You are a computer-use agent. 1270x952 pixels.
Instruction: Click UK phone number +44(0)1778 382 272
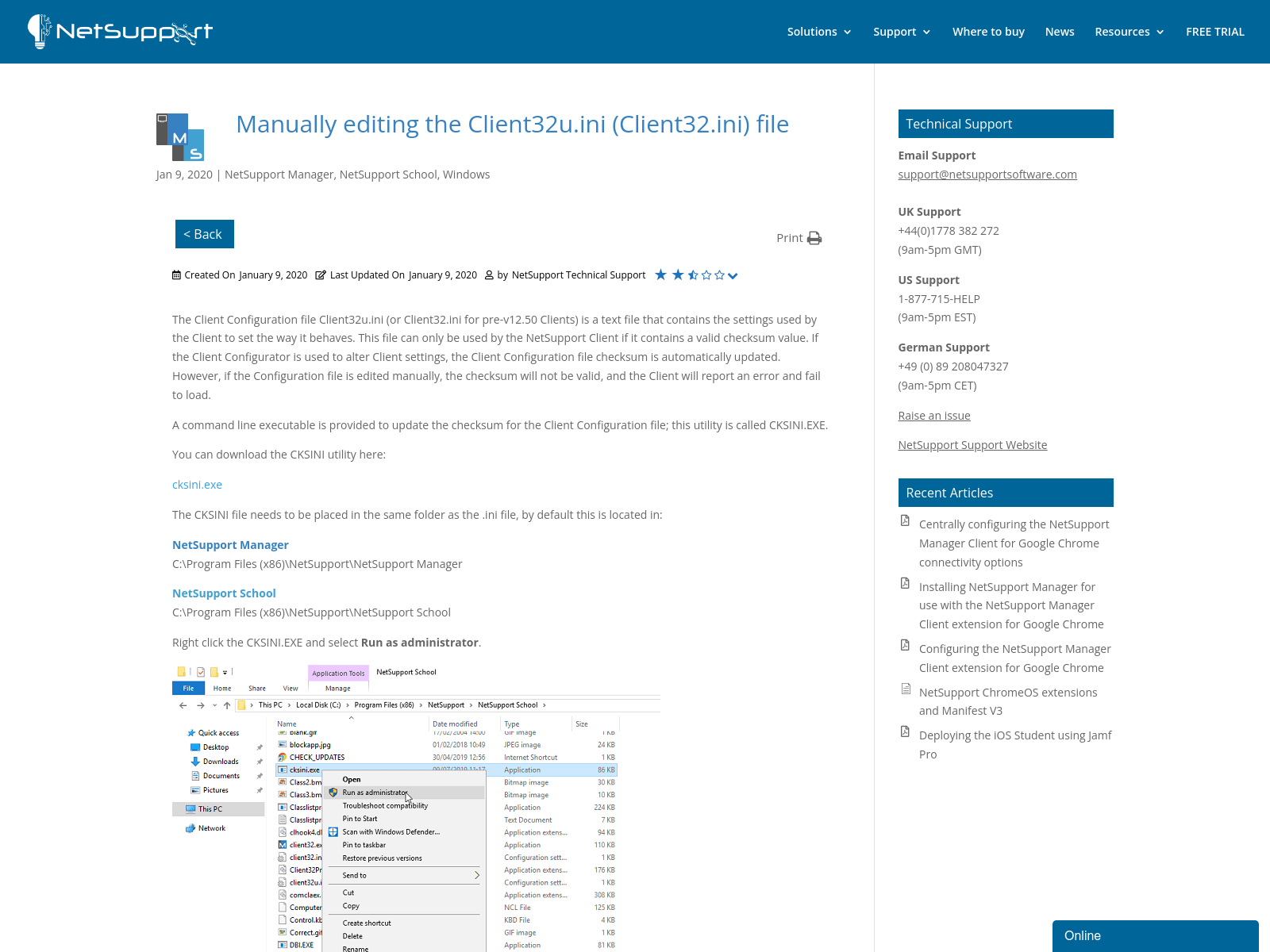click(x=949, y=231)
